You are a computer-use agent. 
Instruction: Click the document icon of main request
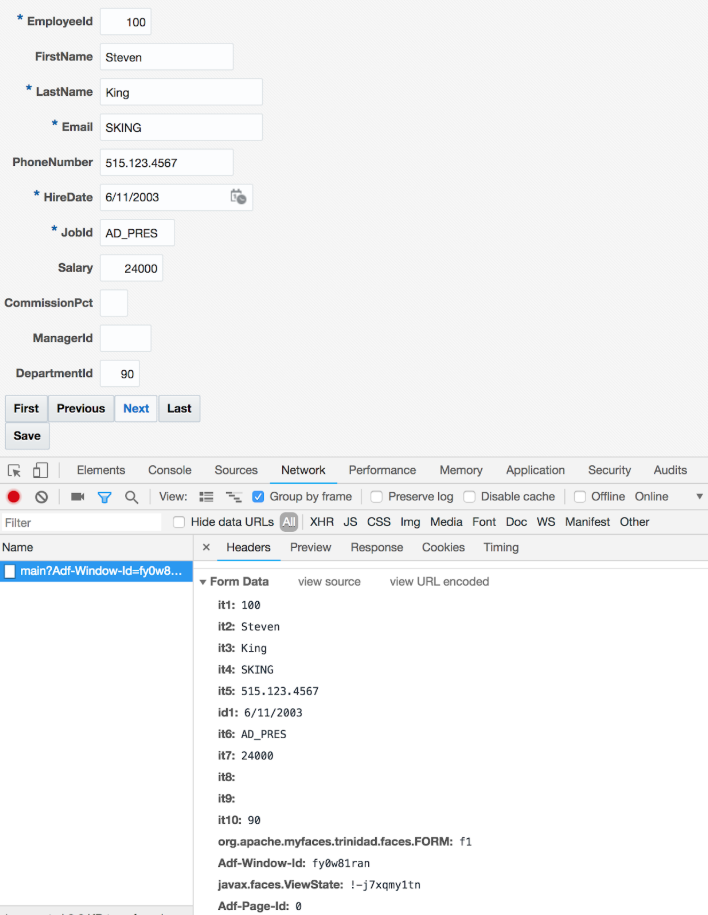tap(10, 571)
